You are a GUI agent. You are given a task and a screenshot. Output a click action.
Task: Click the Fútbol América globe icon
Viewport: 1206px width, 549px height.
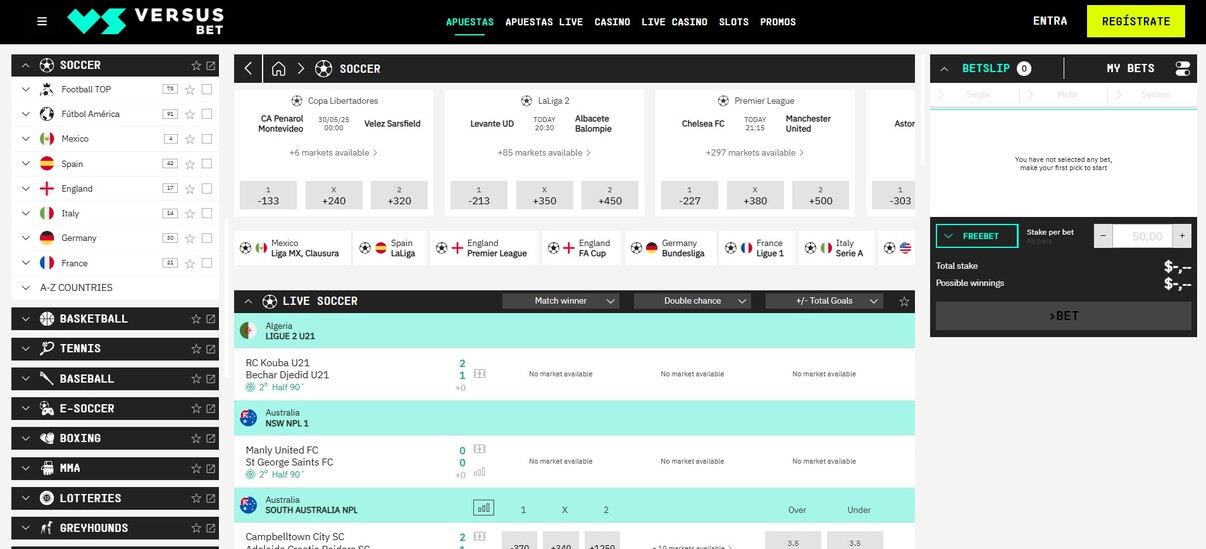coord(47,114)
